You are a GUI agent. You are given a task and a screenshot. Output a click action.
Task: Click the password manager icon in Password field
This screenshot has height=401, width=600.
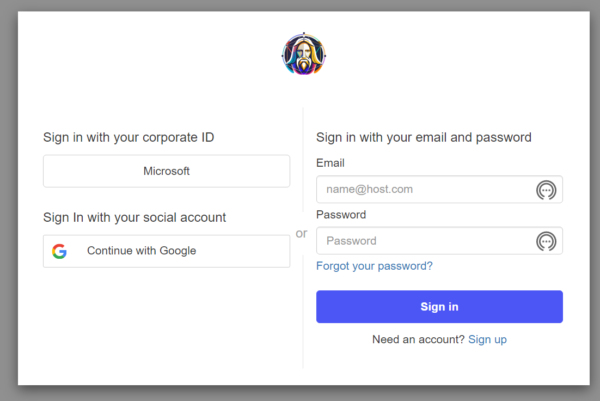coord(546,241)
